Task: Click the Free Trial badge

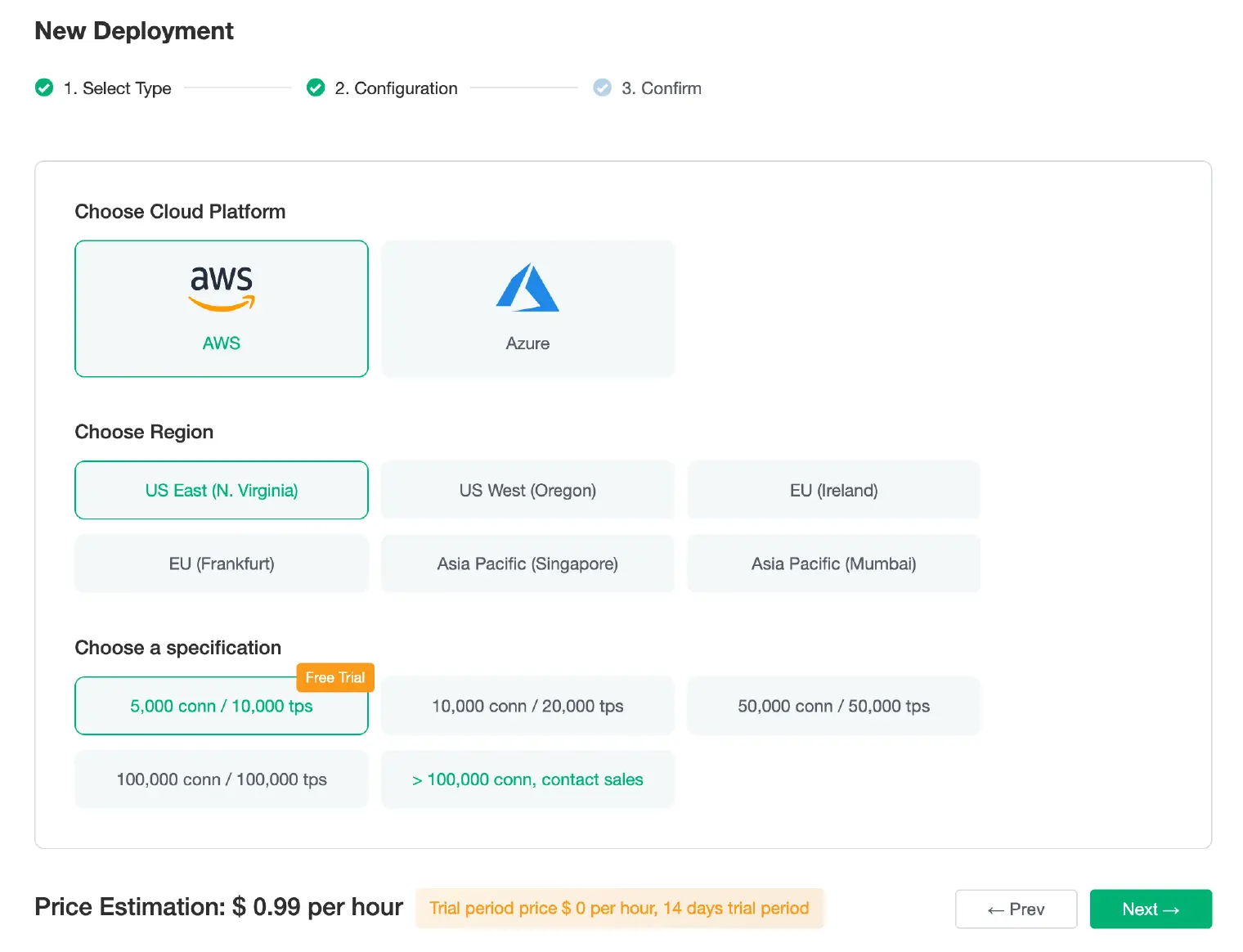Action: pyautogui.click(x=335, y=677)
